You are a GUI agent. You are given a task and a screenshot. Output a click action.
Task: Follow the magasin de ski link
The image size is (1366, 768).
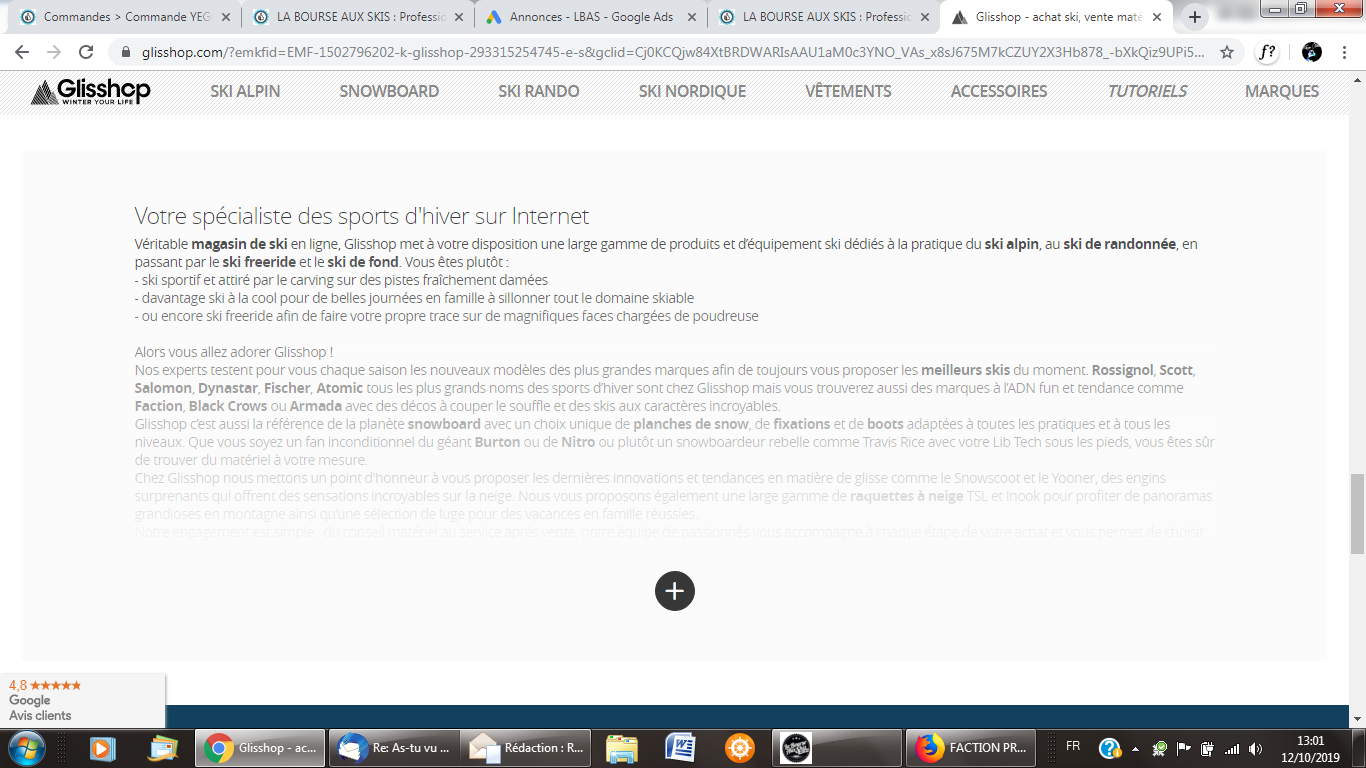[240, 244]
